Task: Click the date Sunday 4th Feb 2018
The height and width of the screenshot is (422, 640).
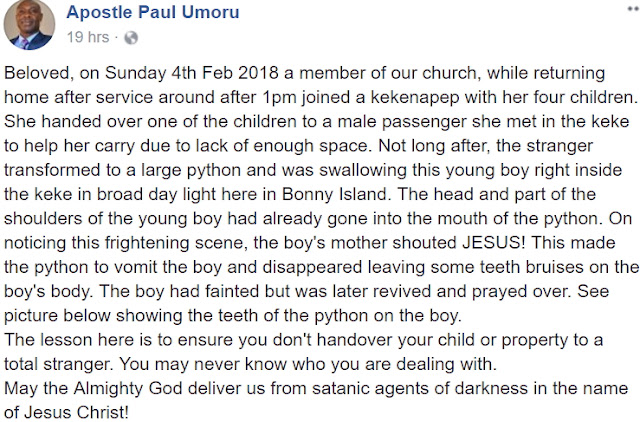Action: click(x=192, y=73)
